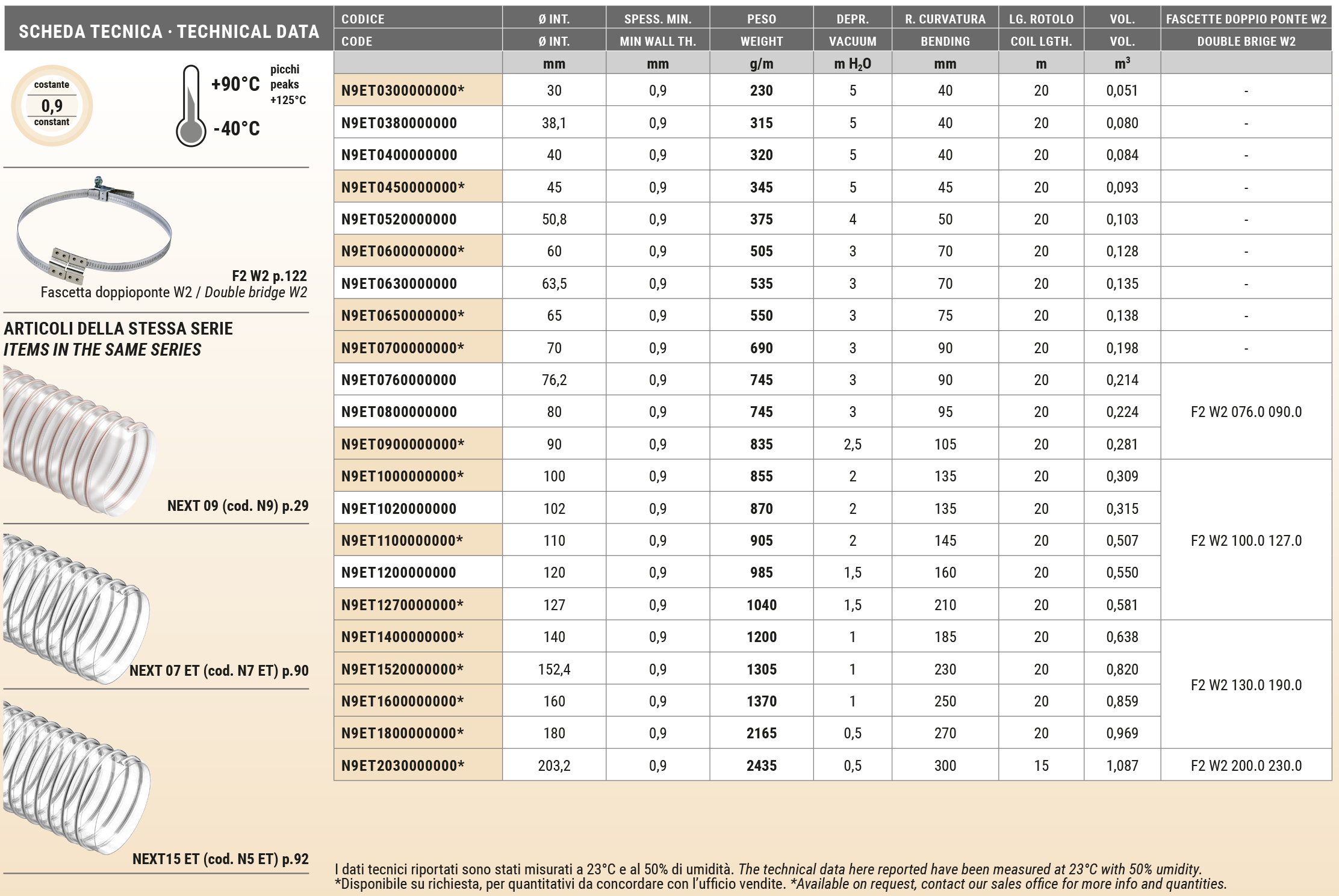Click the SCHEDA TECNICA title banner
The height and width of the screenshot is (896, 1339).
[169, 31]
